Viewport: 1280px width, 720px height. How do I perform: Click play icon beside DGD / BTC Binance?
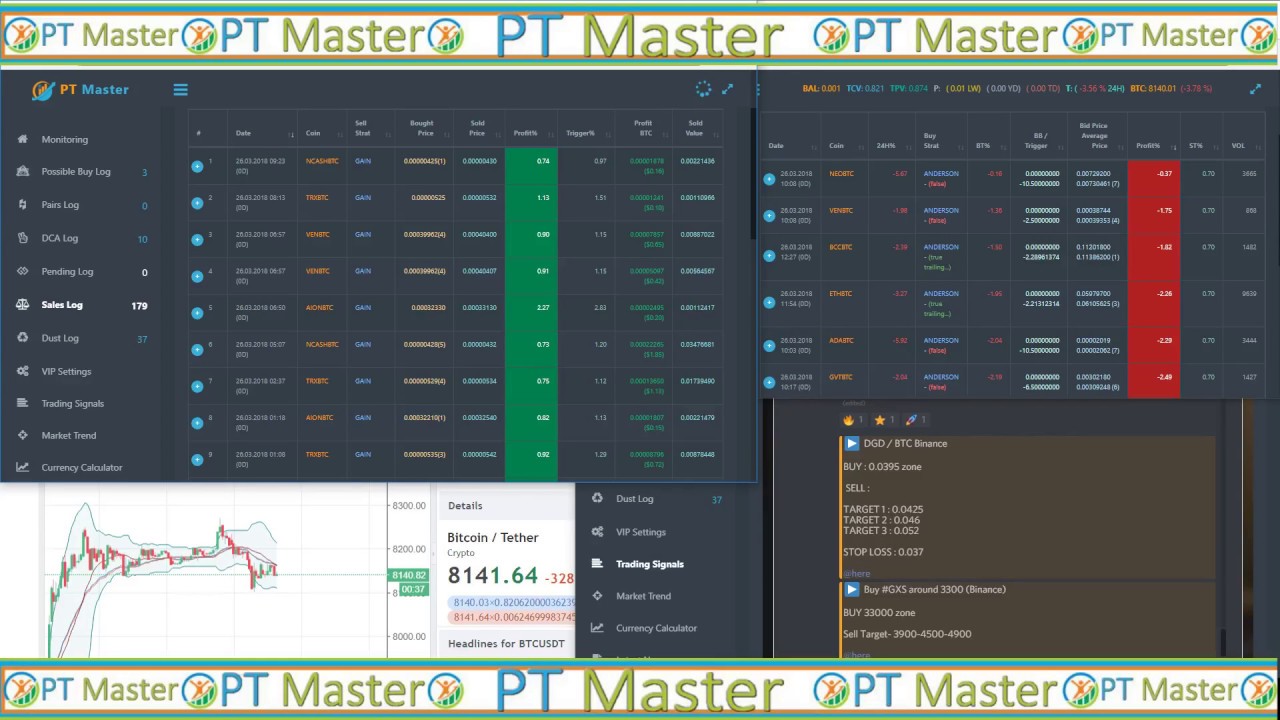pyautogui.click(x=852, y=443)
